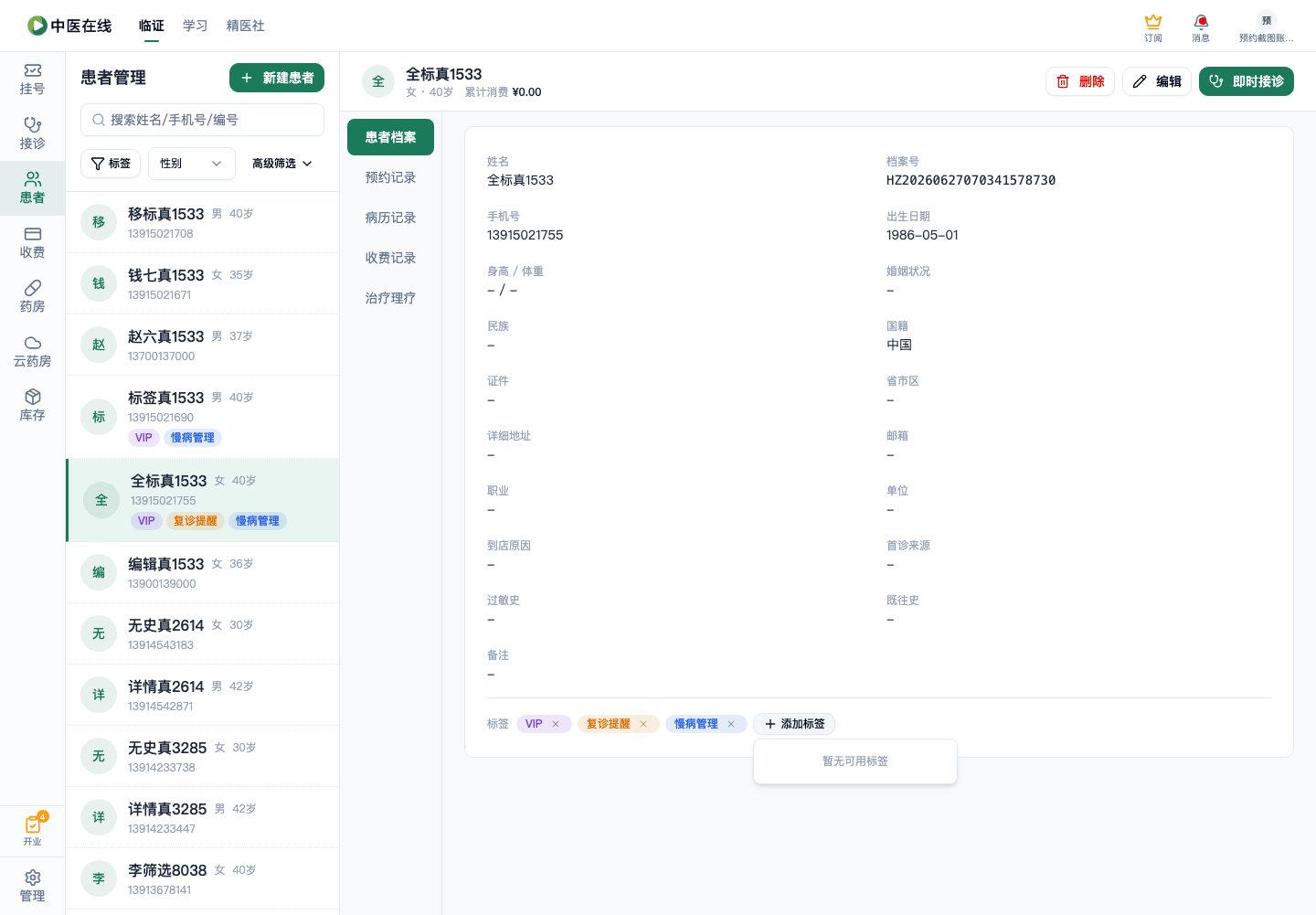Click the 全 avatar in patient header
The image size is (1316, 915).
pyautogui.click(x=378, y=81)
